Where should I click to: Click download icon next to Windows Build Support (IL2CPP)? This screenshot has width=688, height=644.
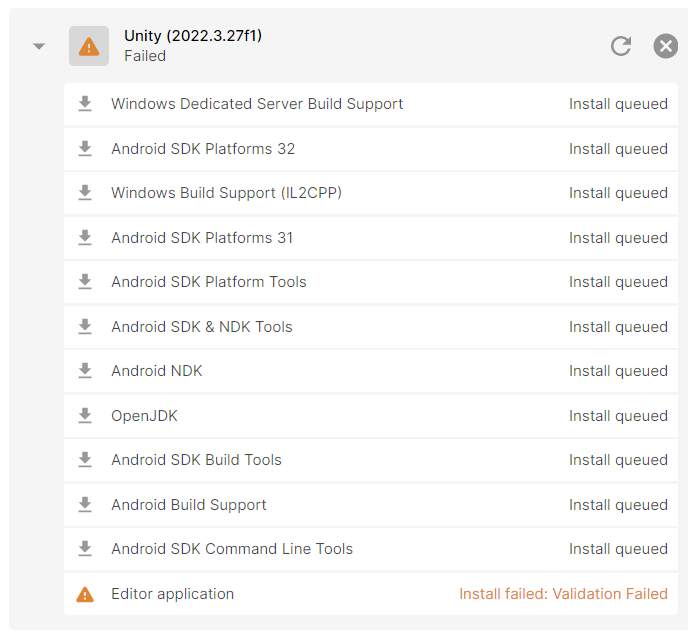point(85,193)
